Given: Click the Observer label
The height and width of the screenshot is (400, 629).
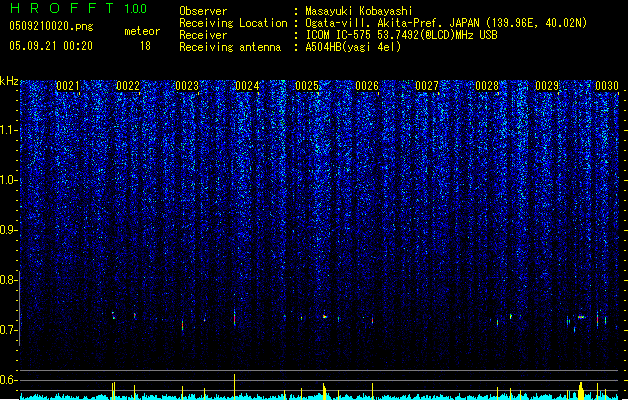Looking at the screenshot, I should pyautogui.click(x=203, y=11).
